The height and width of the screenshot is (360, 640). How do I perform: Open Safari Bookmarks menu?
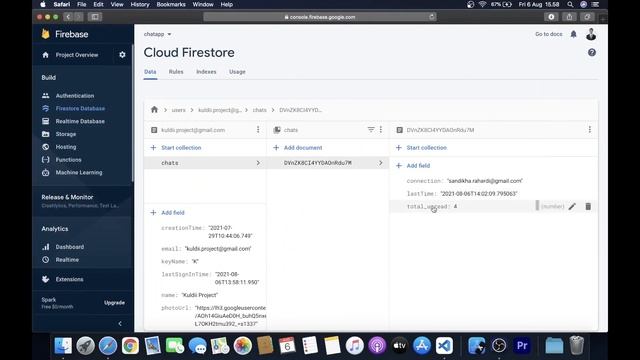tap(171, 4)
